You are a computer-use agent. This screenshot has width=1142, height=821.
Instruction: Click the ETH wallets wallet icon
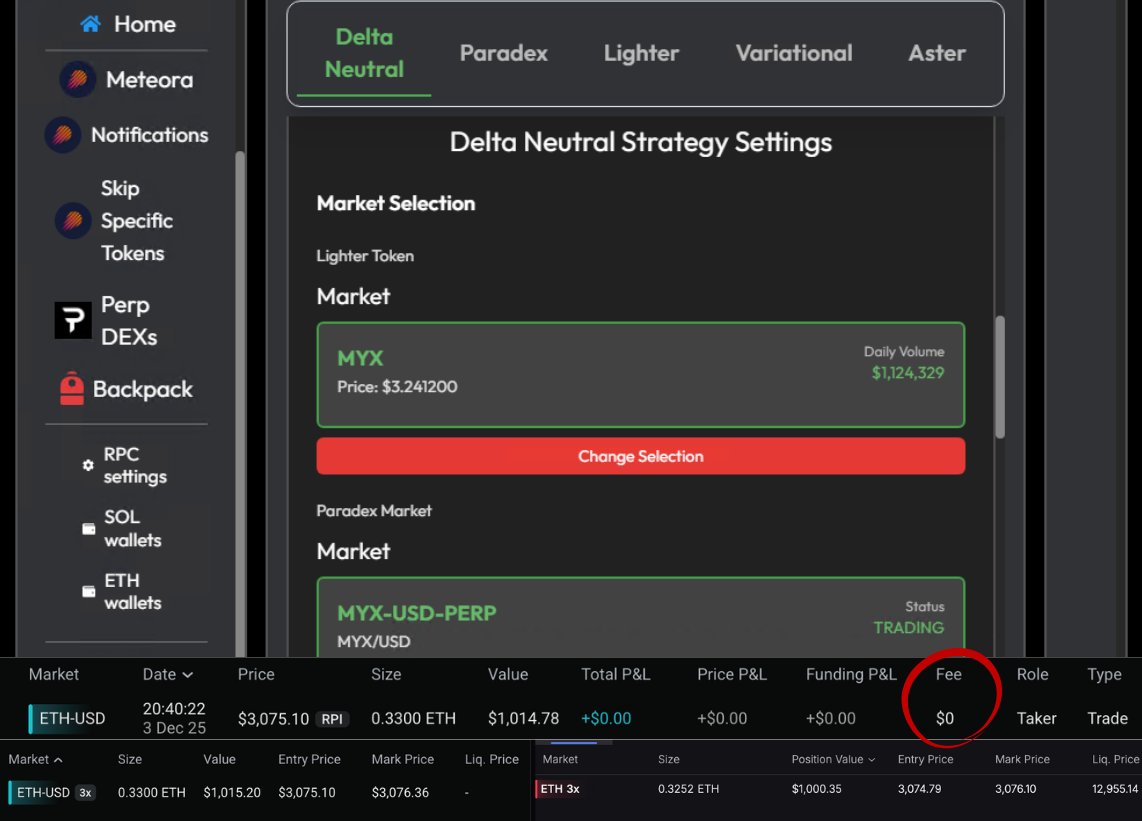click(x=89, y=592)
